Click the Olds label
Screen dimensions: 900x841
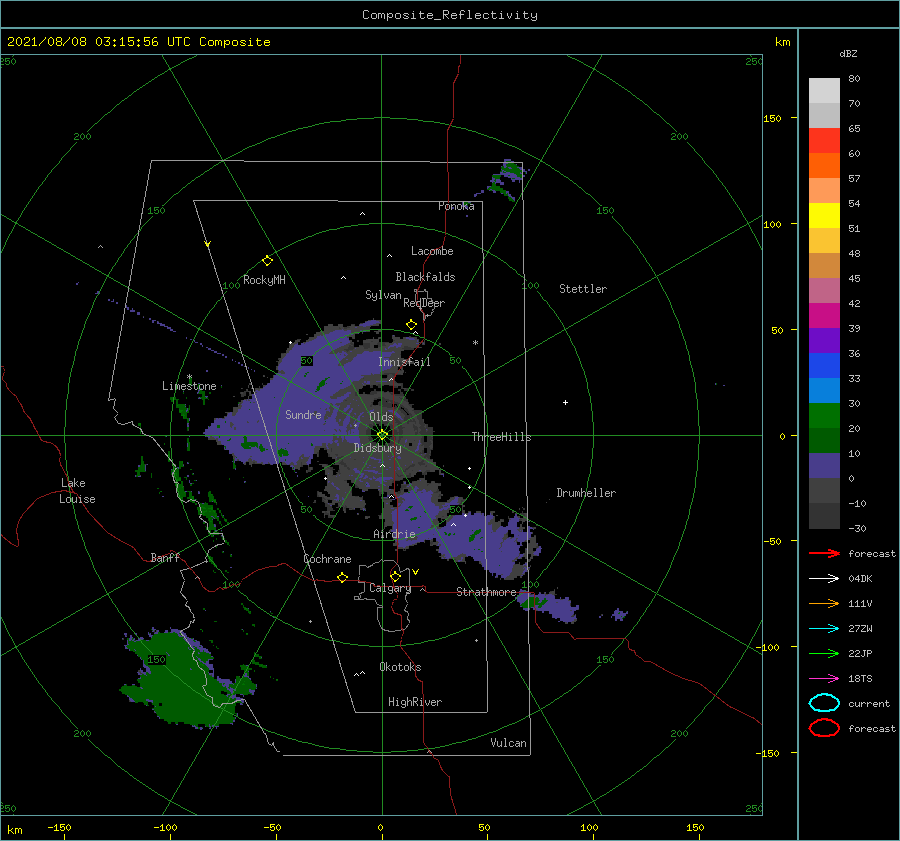click(381, 417)
